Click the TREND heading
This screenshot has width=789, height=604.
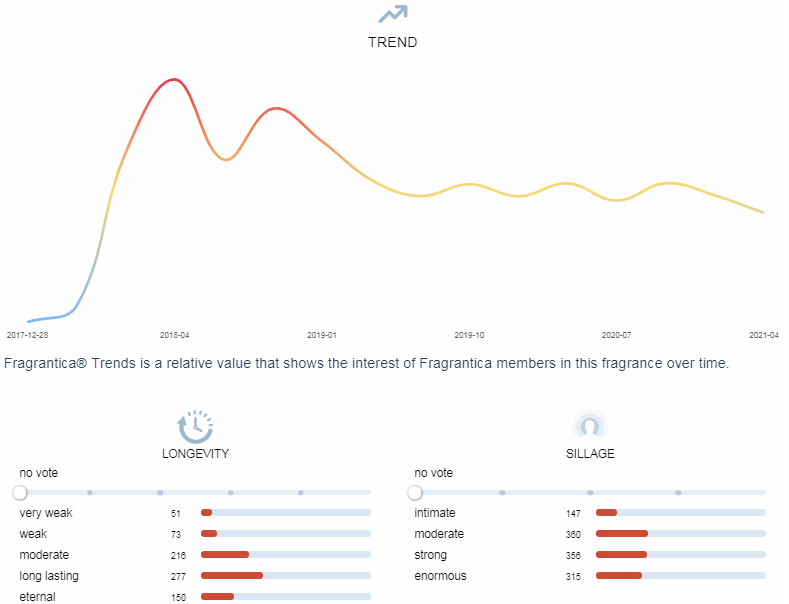(x=393, y=43)
